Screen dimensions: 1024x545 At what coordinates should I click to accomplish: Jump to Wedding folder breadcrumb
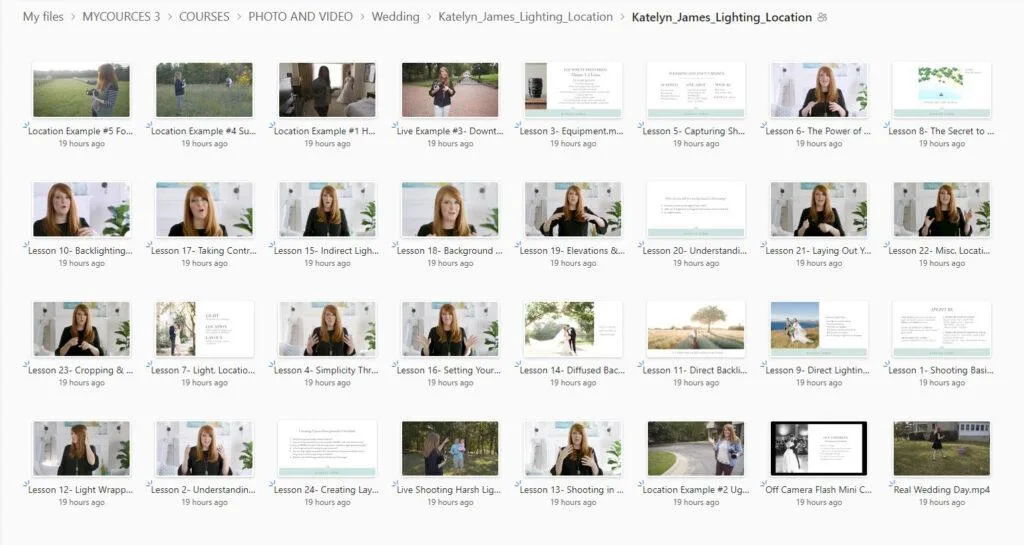point(395,17)
